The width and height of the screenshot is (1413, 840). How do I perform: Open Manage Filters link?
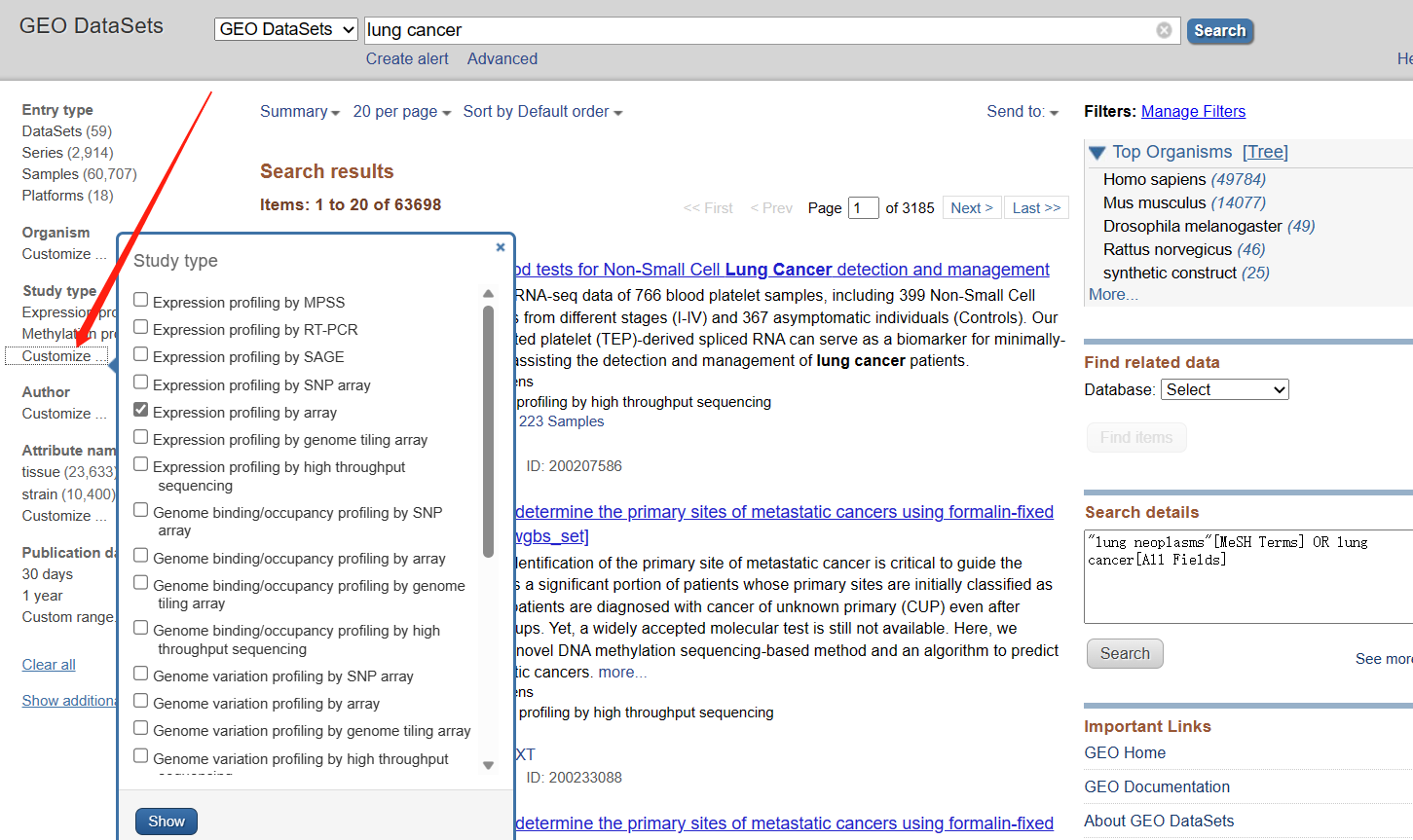point(1193,112)
